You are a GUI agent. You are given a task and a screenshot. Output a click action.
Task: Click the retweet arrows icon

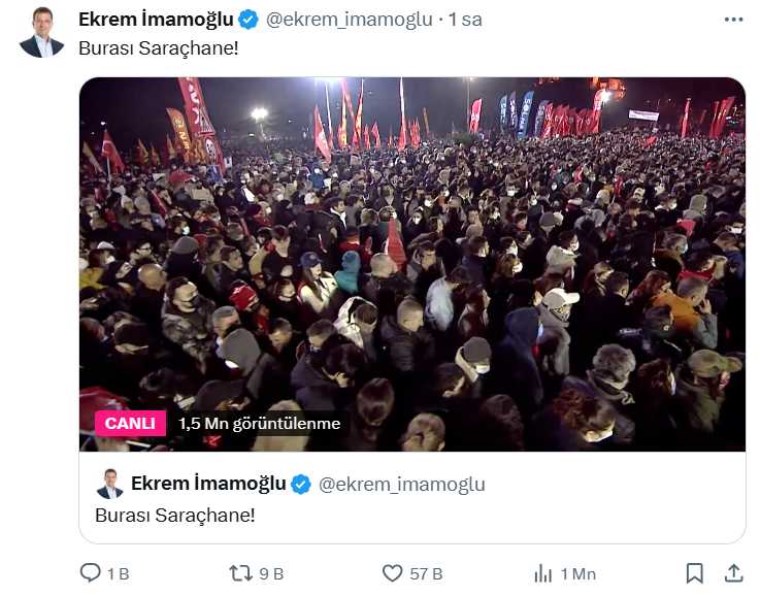241,573
